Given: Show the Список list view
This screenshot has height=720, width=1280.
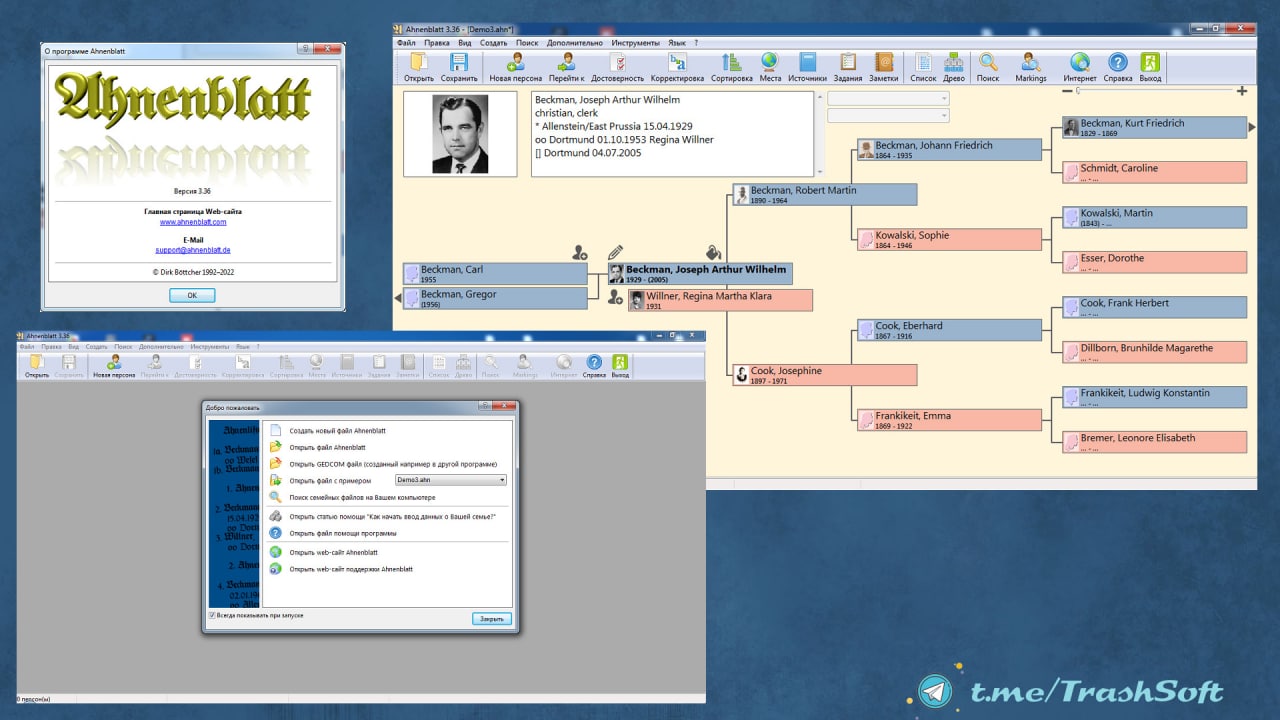Looking at the screenshot, I should point(923,67).
